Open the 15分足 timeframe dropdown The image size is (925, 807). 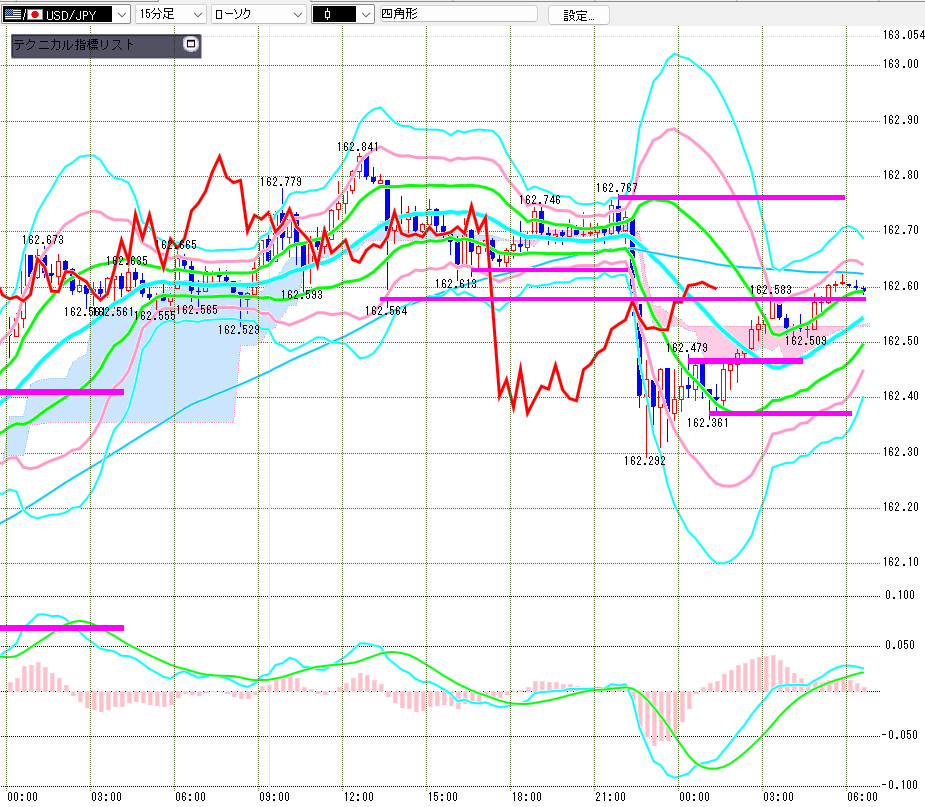pos(170,14)
